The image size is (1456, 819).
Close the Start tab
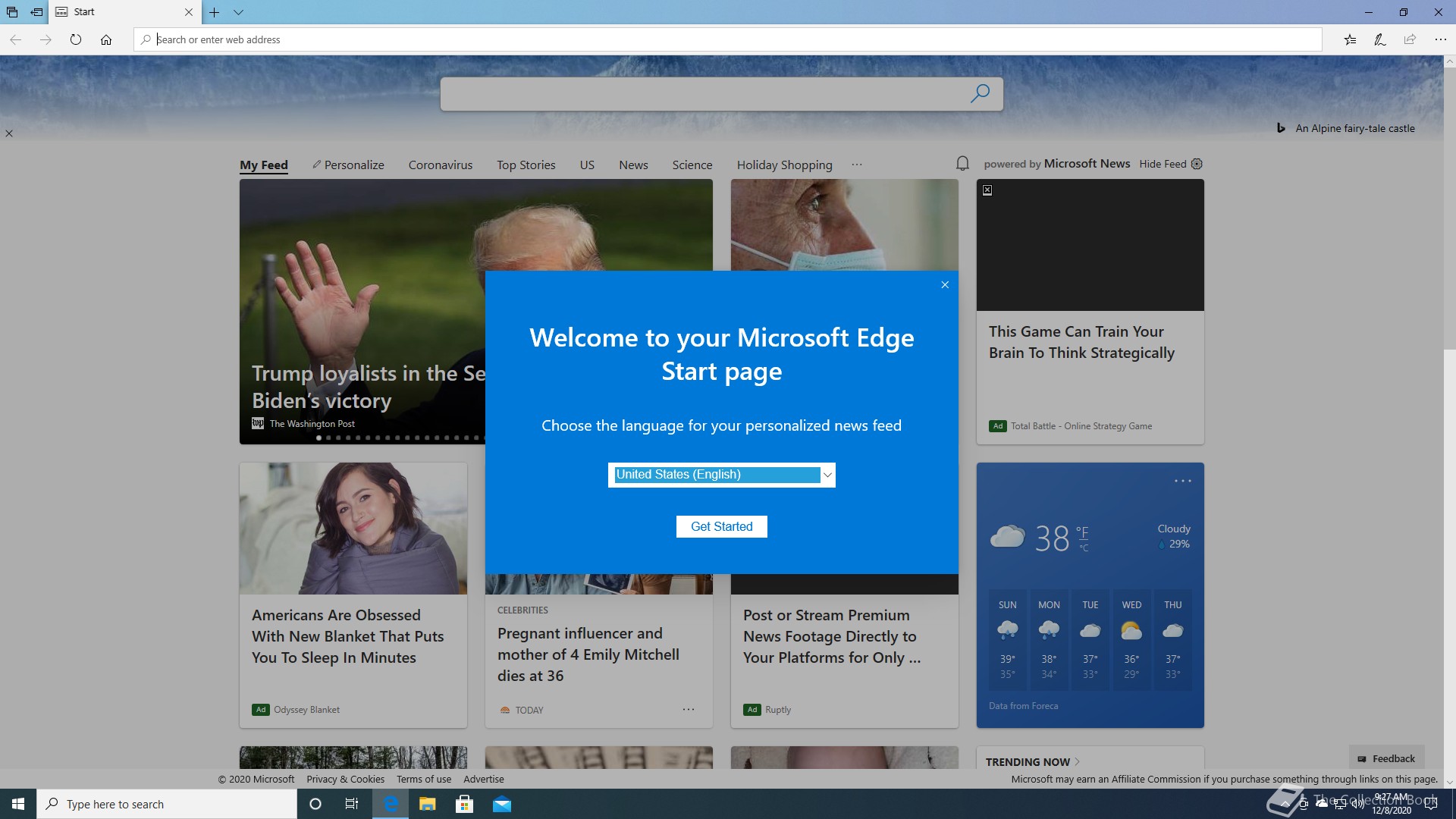[x=189, y=12]
